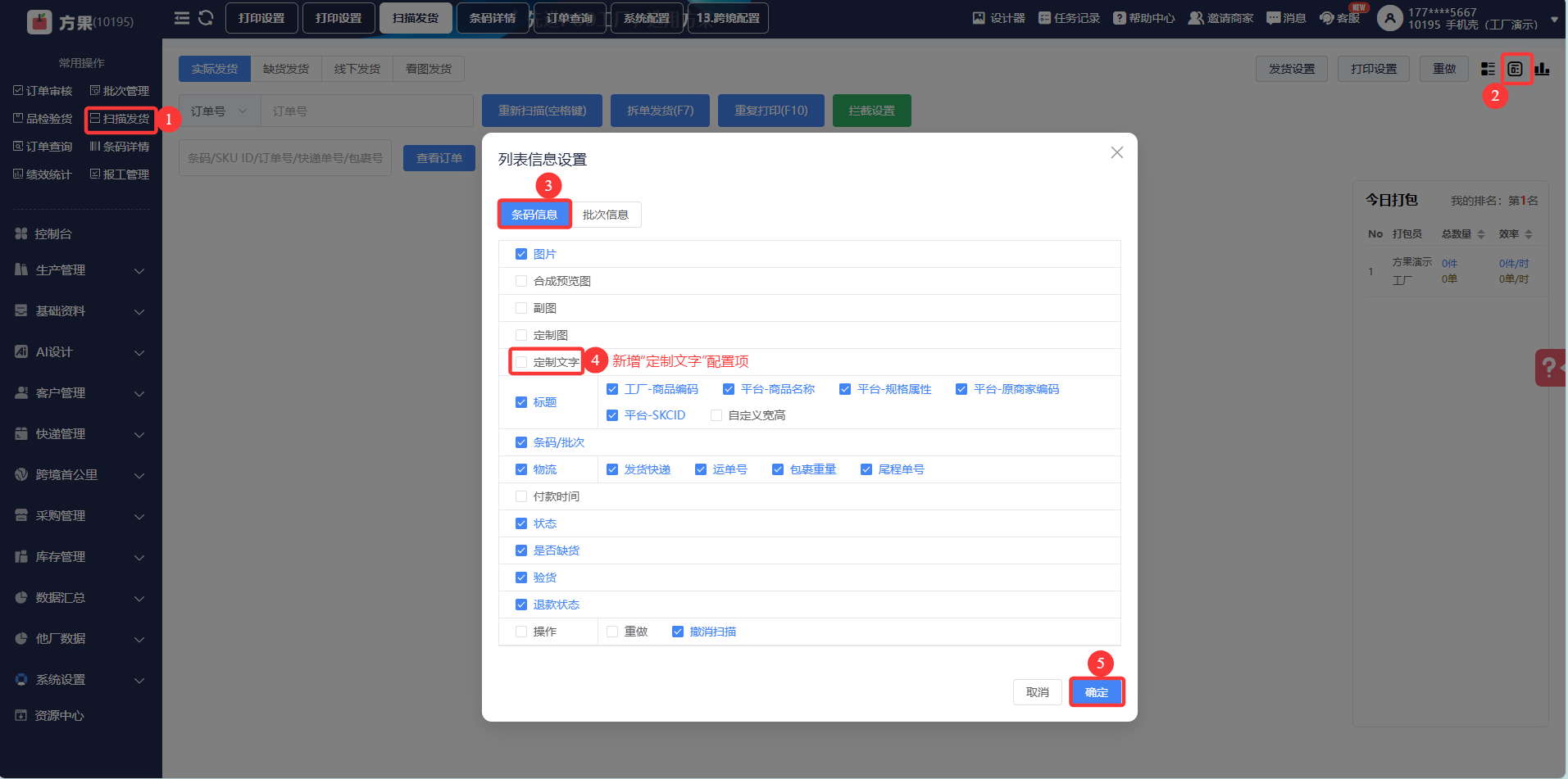The height and width of the screenshot is (779, 1568).
Task: Click the refresh icon in the top bar
Action: click(x=206, y=18)
